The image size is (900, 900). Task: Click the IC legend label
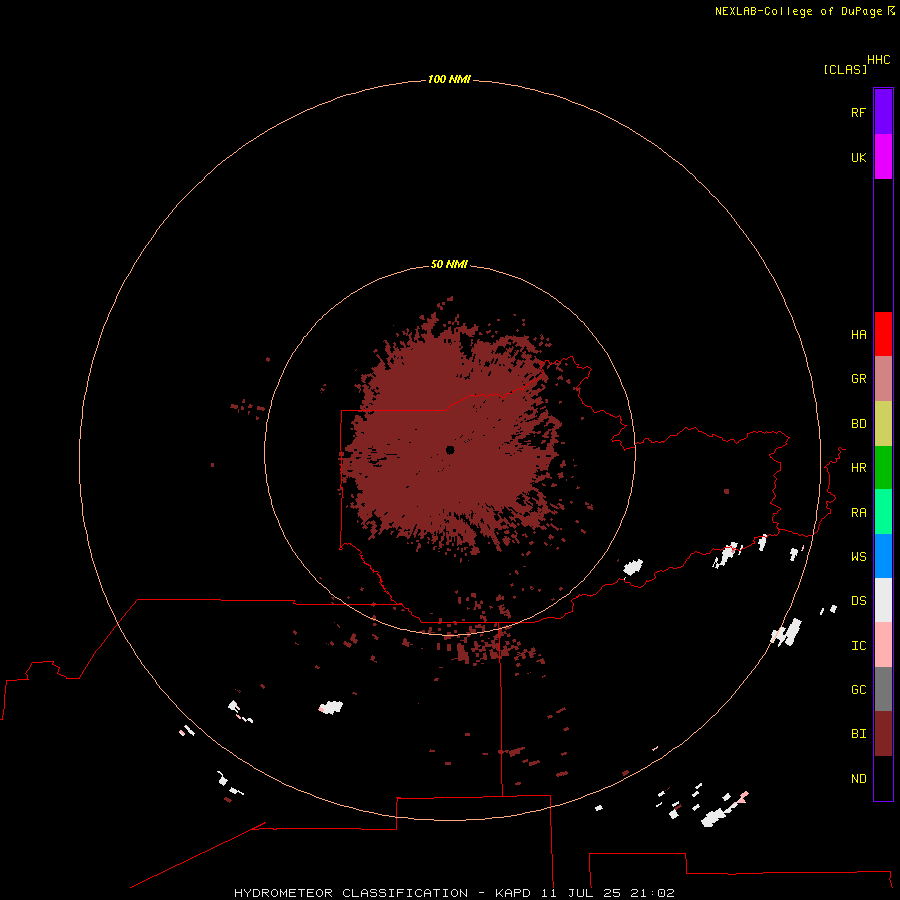point(858,646)
